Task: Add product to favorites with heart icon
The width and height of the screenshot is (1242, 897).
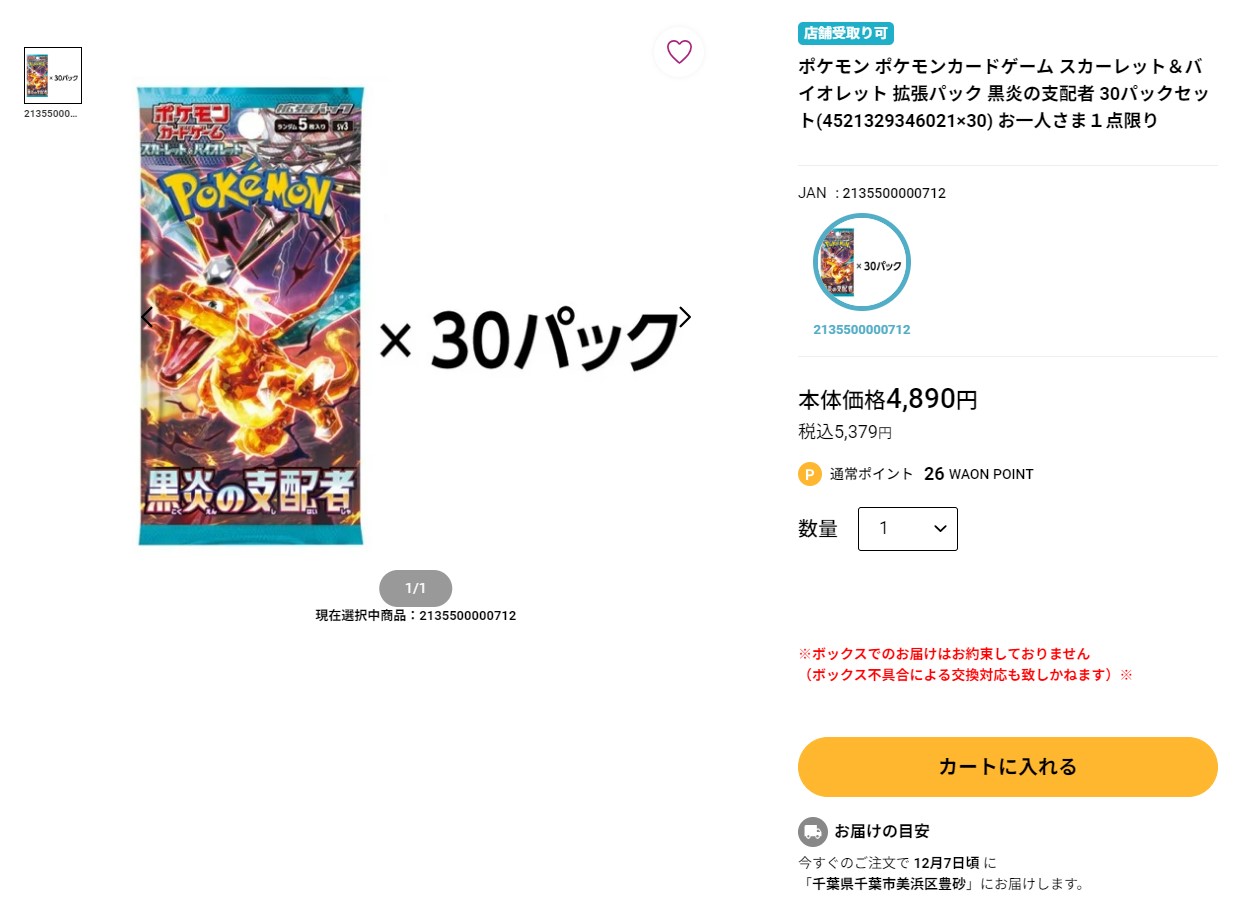Action: 679,51
